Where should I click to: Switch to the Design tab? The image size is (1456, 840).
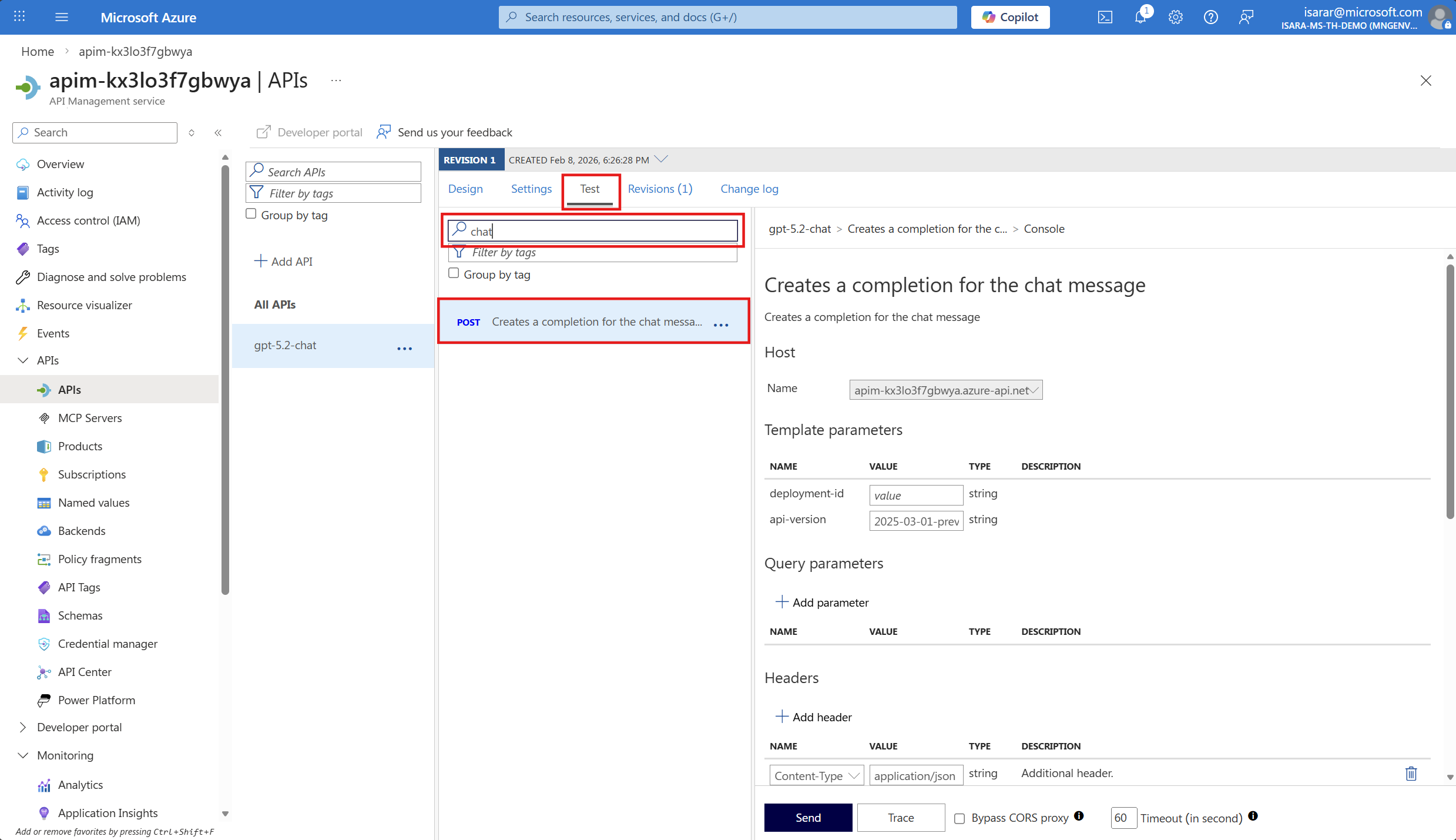465,189
